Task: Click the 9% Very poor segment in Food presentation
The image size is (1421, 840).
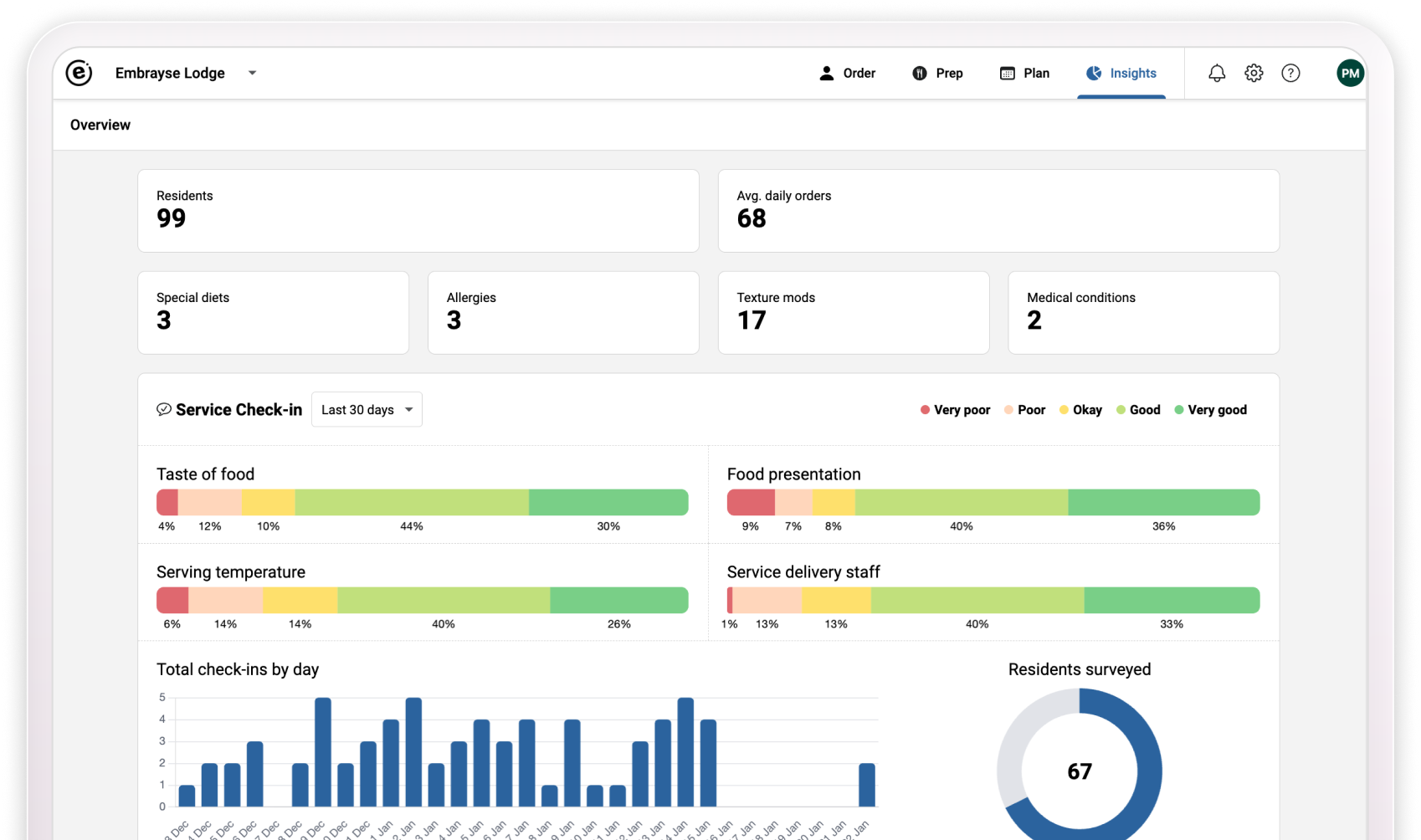Action: [751, 502]
